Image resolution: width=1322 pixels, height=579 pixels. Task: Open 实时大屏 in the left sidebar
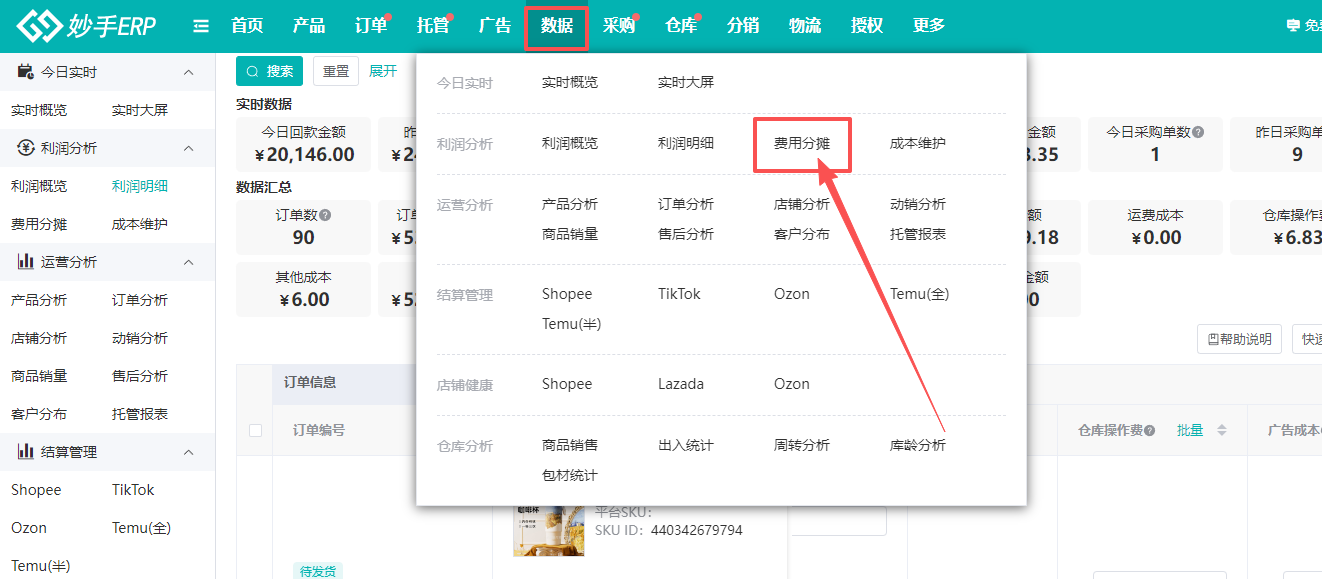click(x=140, y=110)
